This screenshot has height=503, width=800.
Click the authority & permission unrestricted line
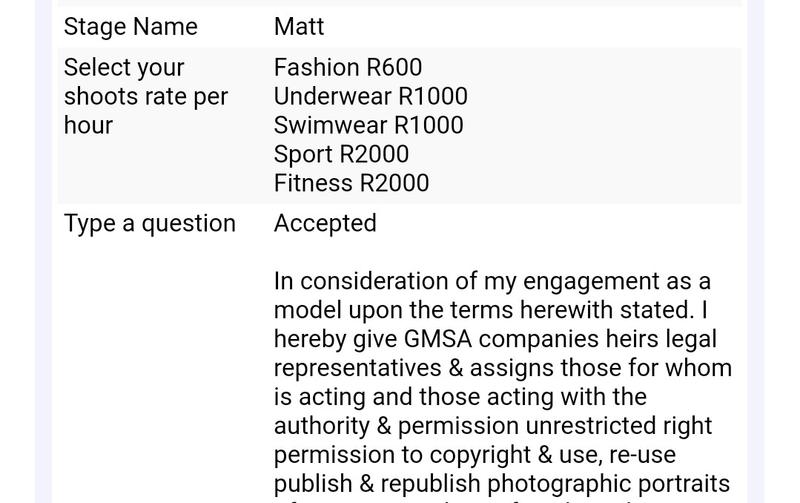493,426
